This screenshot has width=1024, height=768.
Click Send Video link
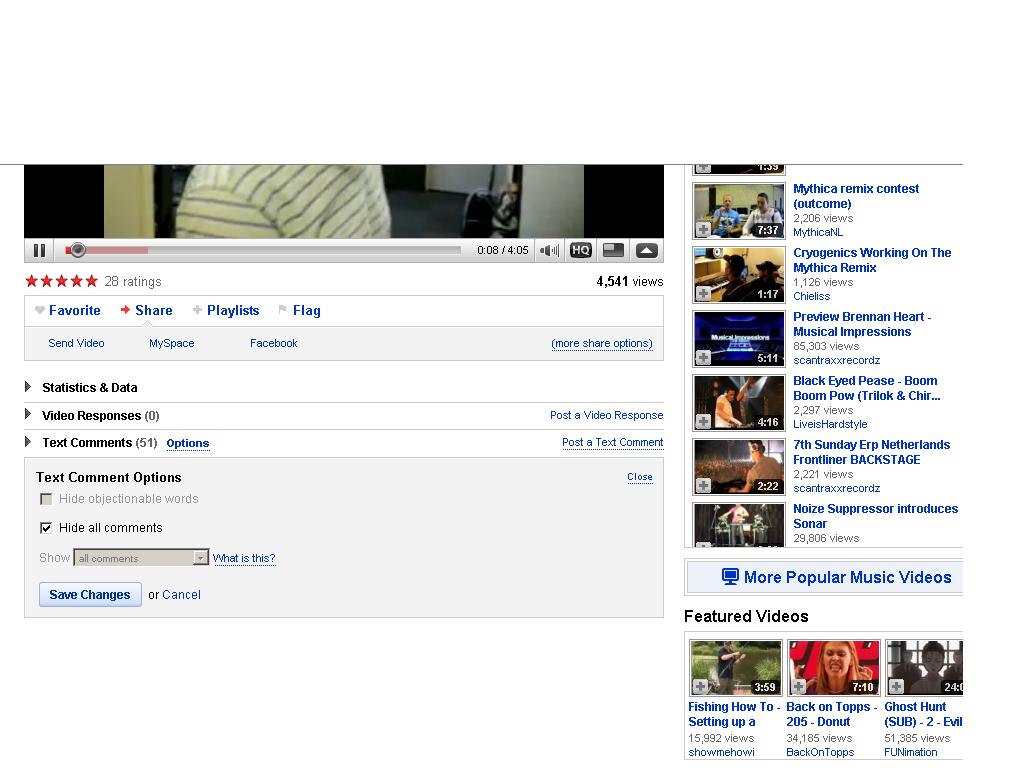click(76, 344)
